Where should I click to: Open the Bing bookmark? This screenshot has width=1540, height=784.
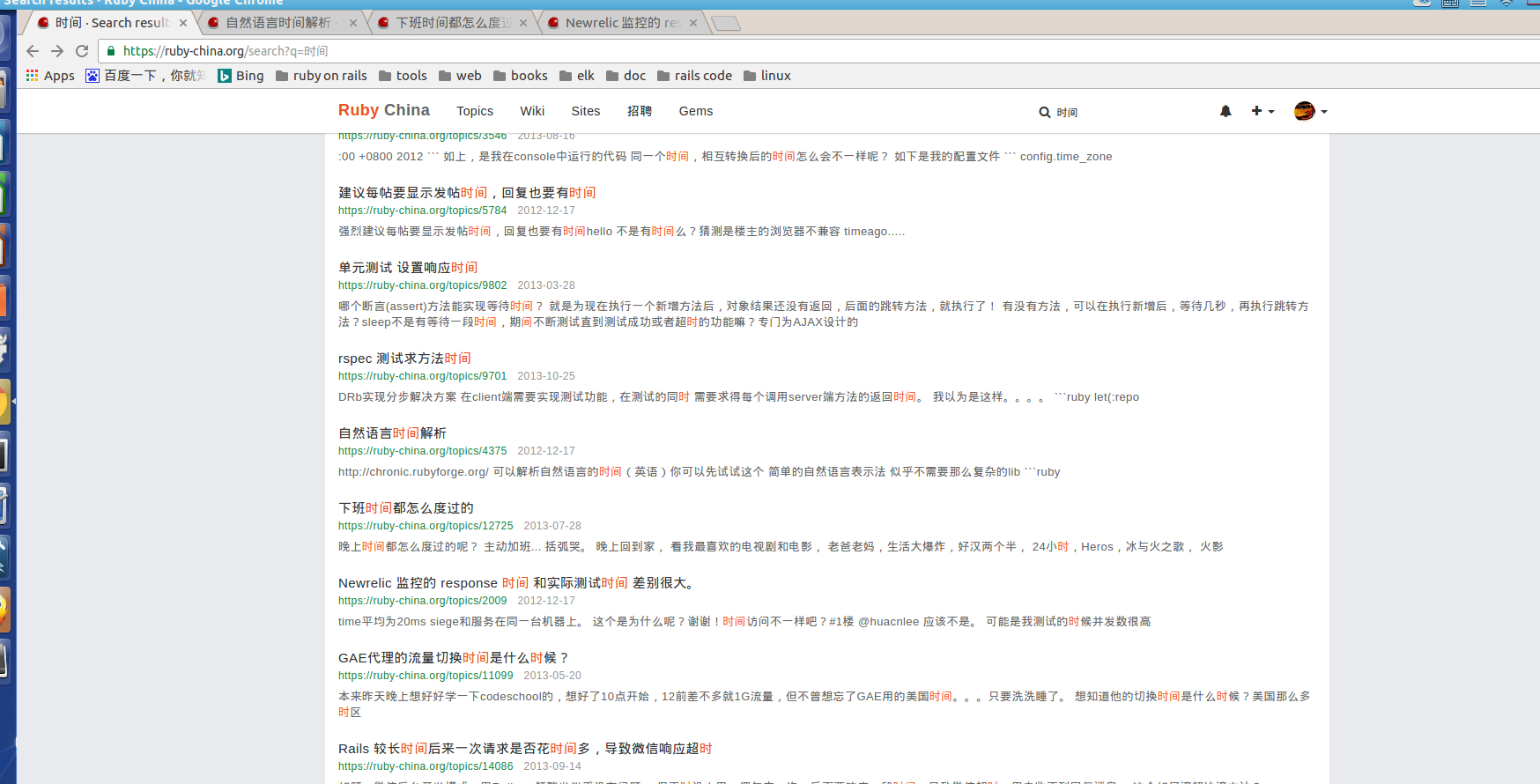click(x=241, y=76)
